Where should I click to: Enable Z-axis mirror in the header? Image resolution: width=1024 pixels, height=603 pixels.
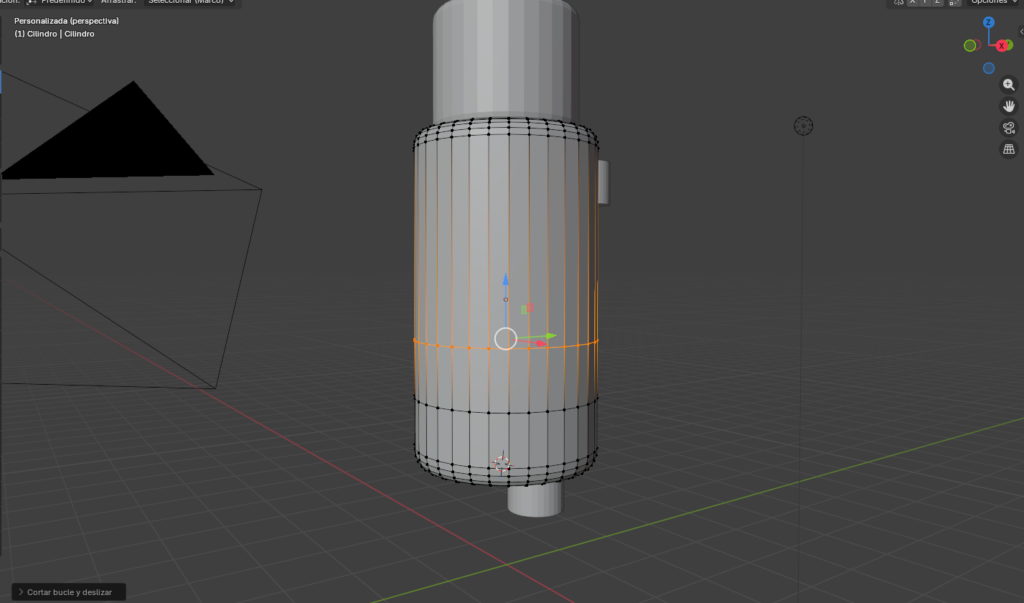[937, 3]
